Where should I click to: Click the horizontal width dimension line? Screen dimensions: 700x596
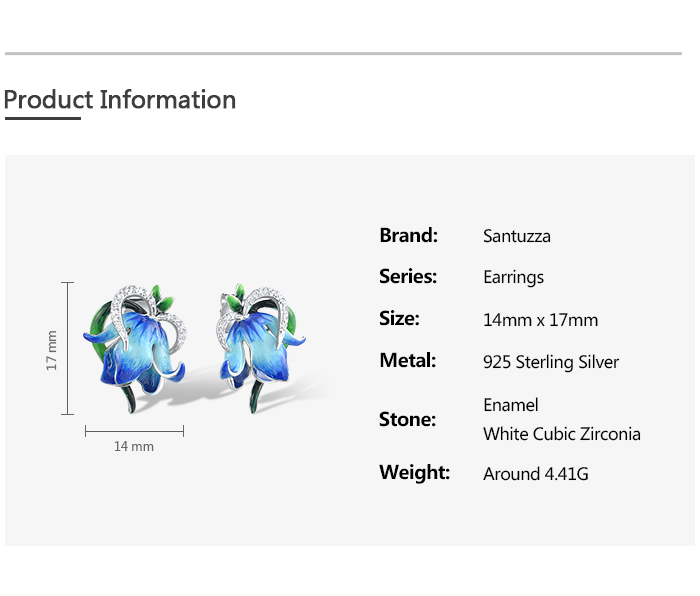tap(134, 431)
